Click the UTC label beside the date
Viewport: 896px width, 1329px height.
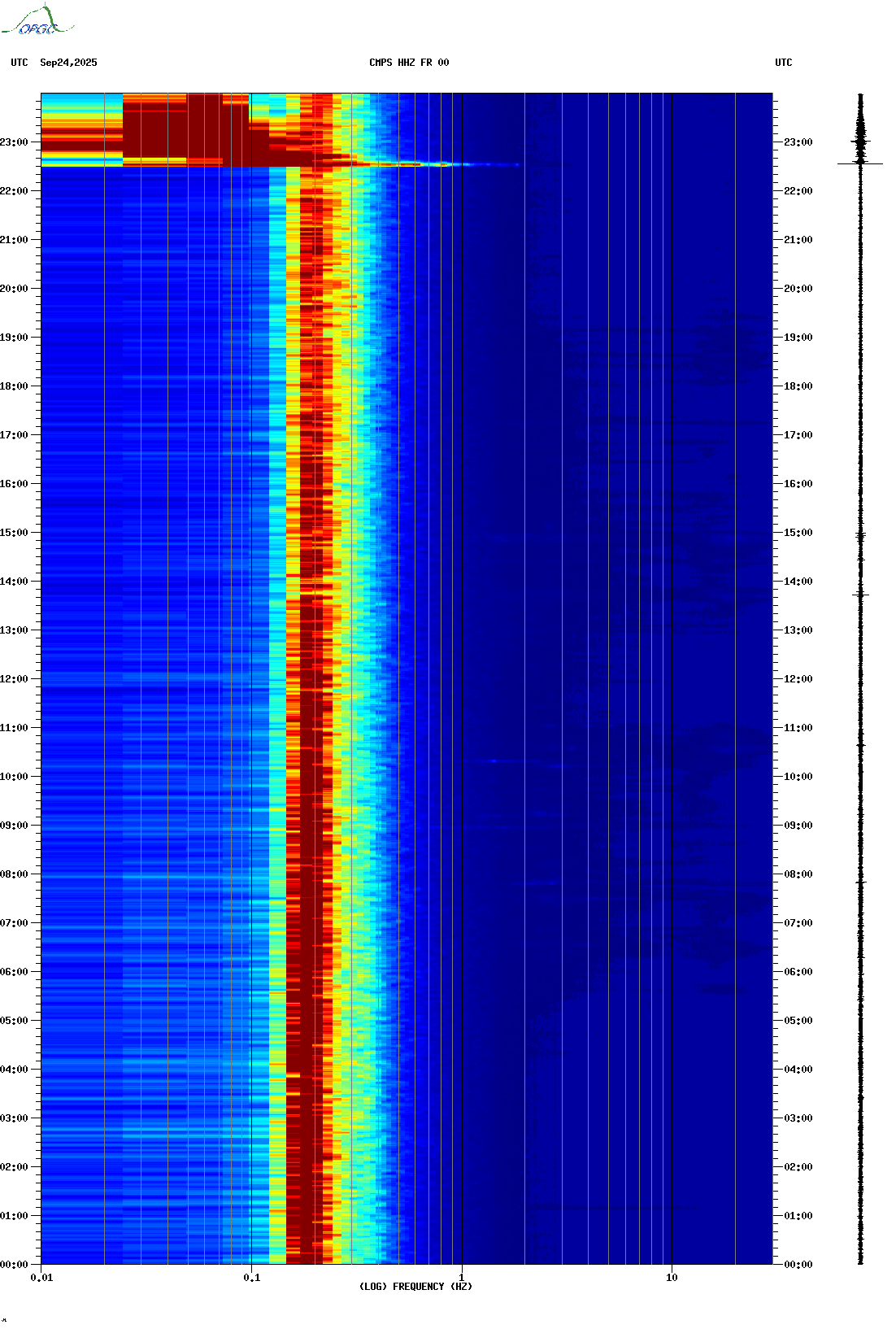pyautogui.click(x=20, y=63)
